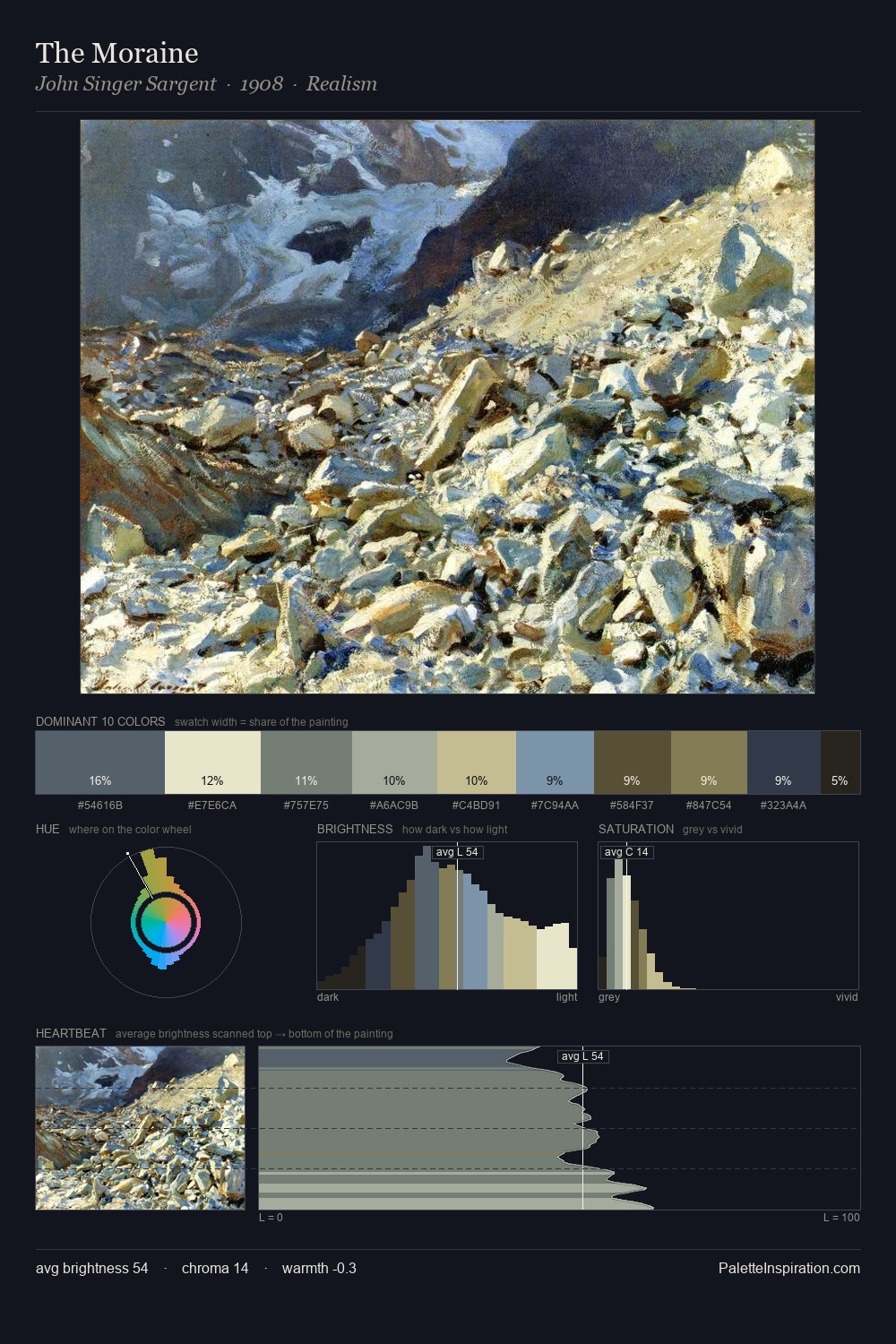
Task: Click the "avg brightness 54" footer stat
Action: (x=92, y=1268)
